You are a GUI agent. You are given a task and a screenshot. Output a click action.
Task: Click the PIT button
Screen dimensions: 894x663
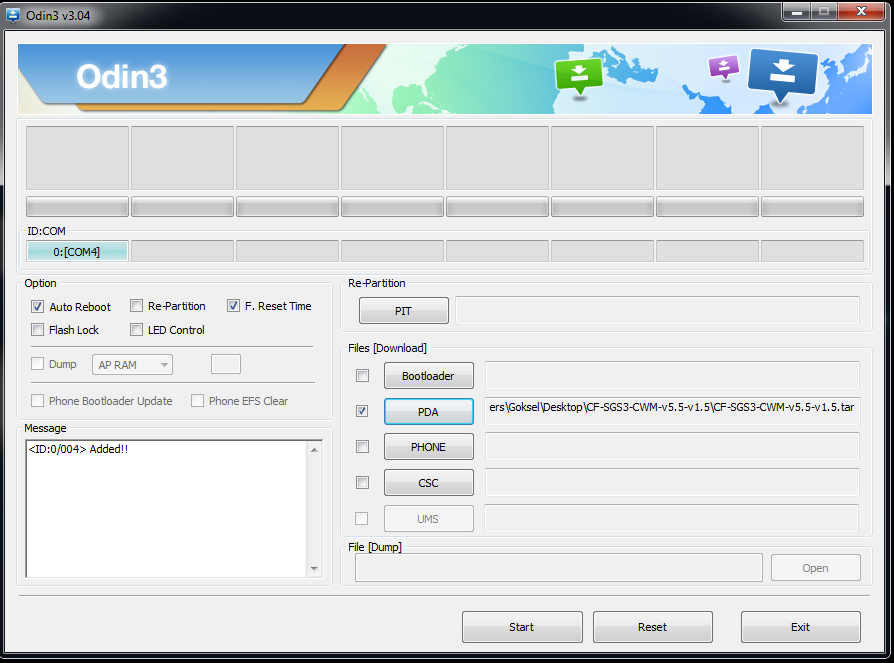[404, 311]
